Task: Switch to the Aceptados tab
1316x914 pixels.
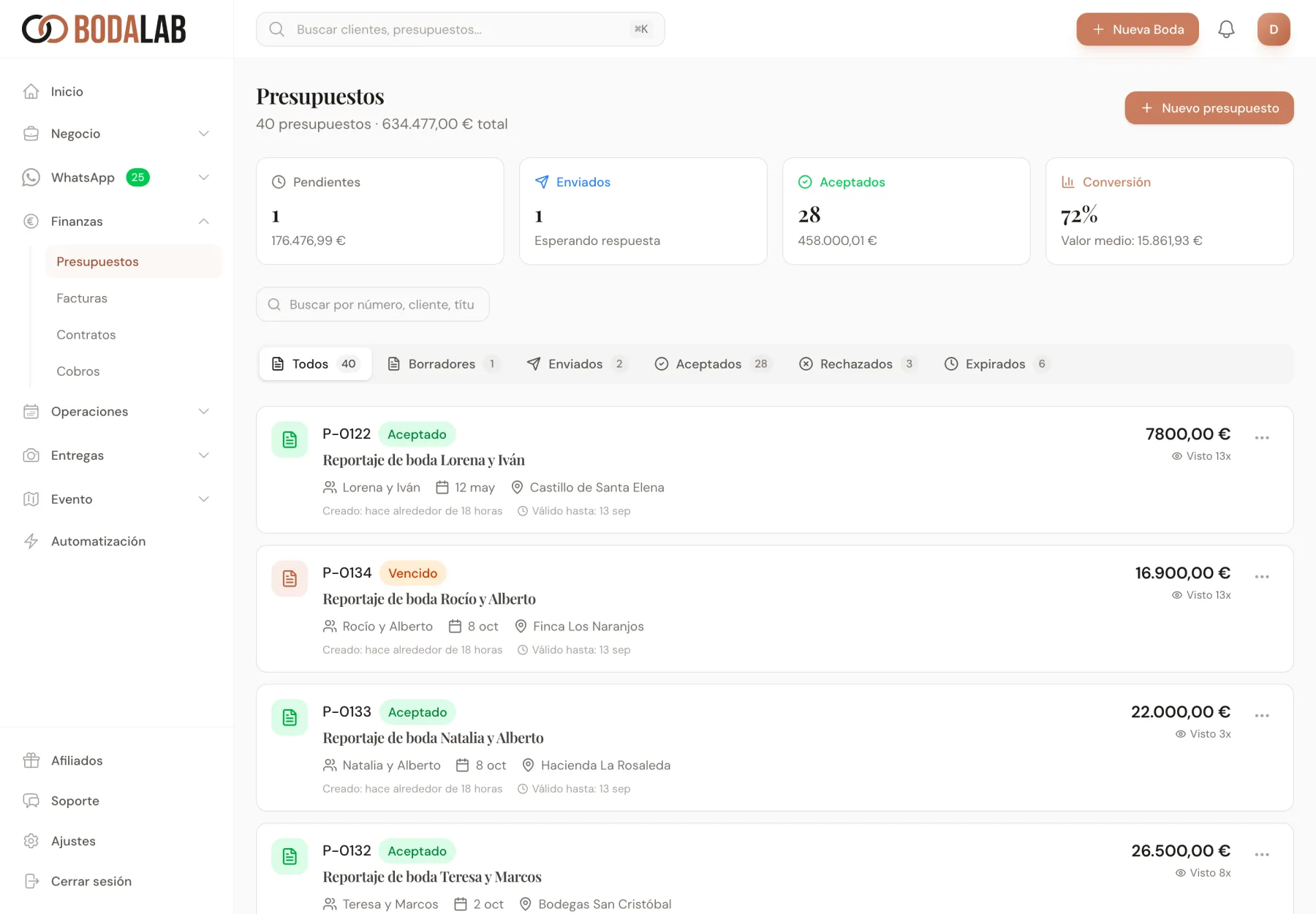Action: coord(713,364)
